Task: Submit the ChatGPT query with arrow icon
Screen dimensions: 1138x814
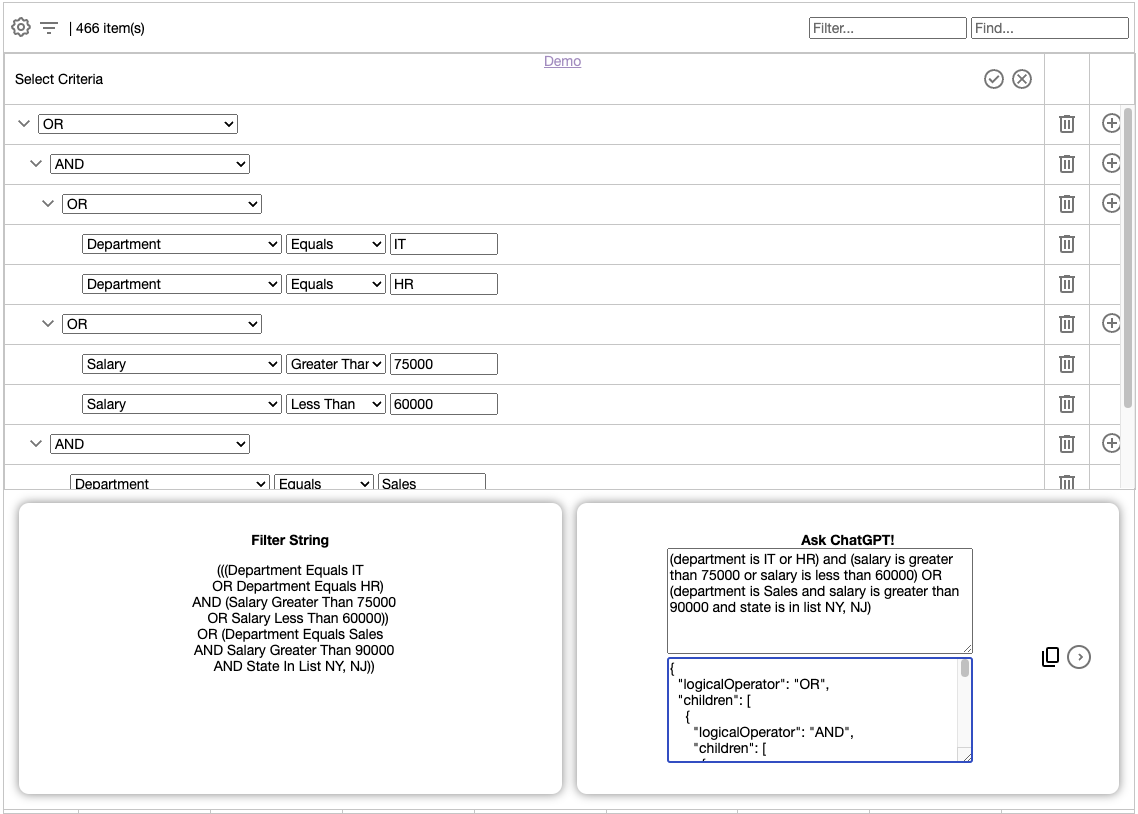Action: [1079, 657]
